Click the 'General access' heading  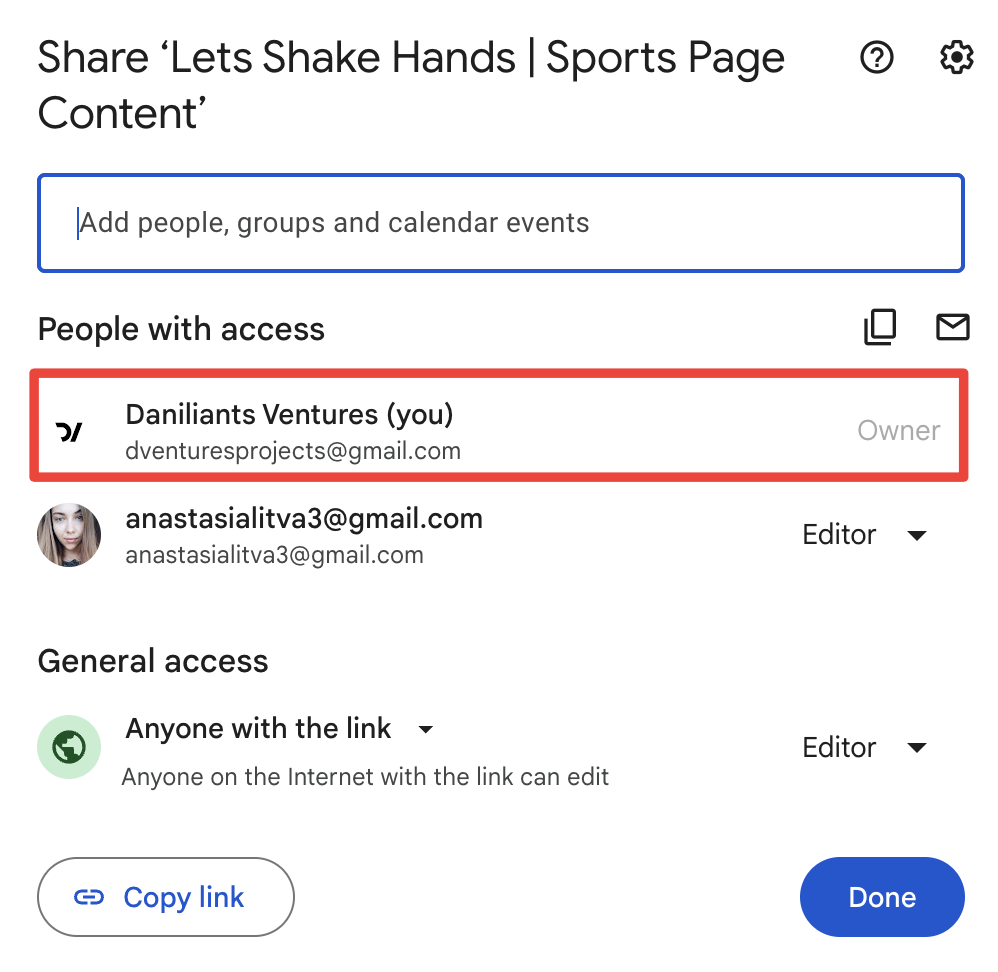click(x=153, y=661)
